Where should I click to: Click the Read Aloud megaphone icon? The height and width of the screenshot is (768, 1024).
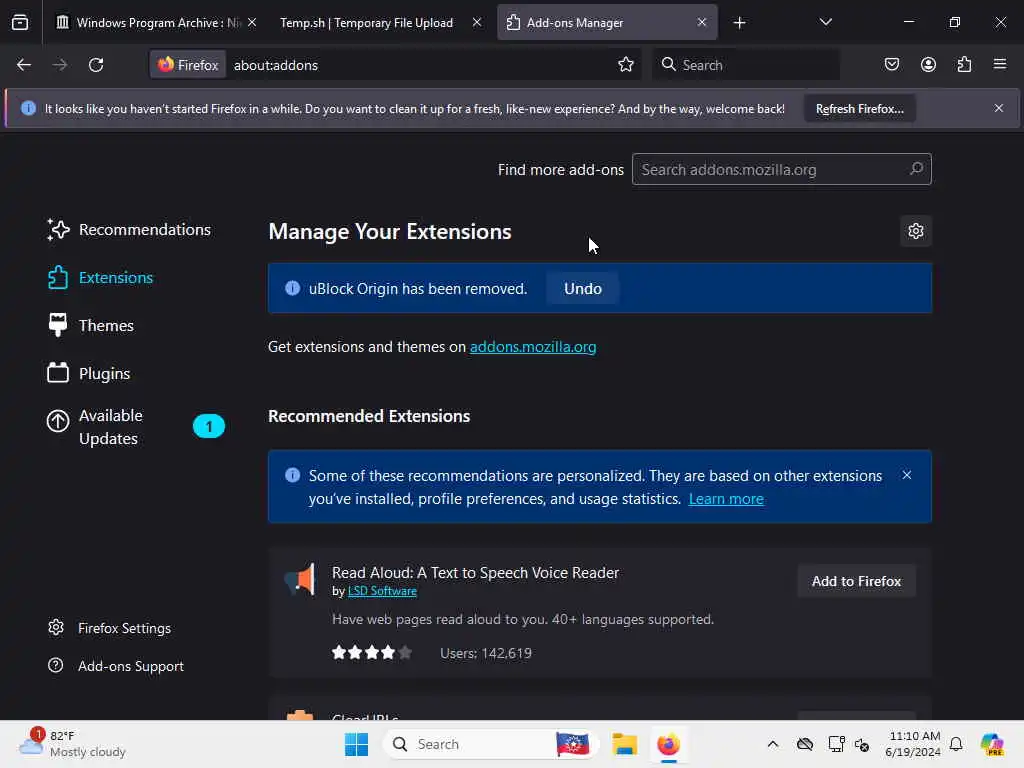(300, 579)
